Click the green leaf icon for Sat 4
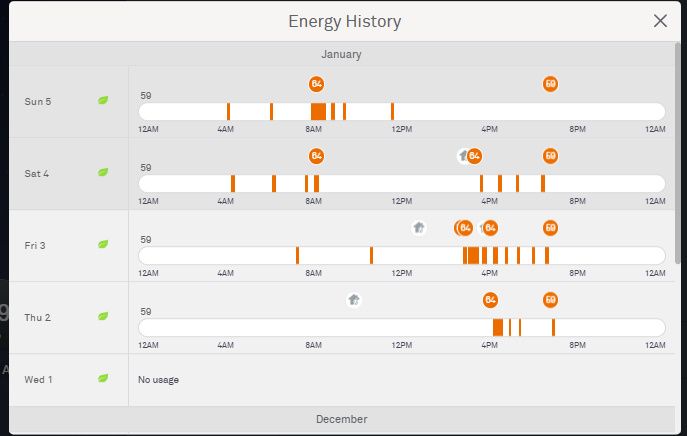687x436 pixels. click(103, 173)
